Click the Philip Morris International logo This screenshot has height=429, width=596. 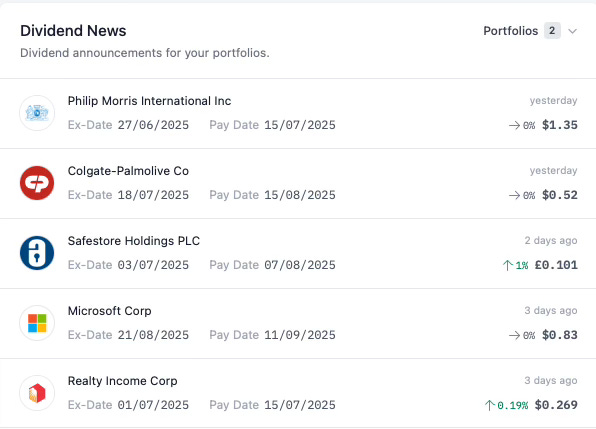37,113
